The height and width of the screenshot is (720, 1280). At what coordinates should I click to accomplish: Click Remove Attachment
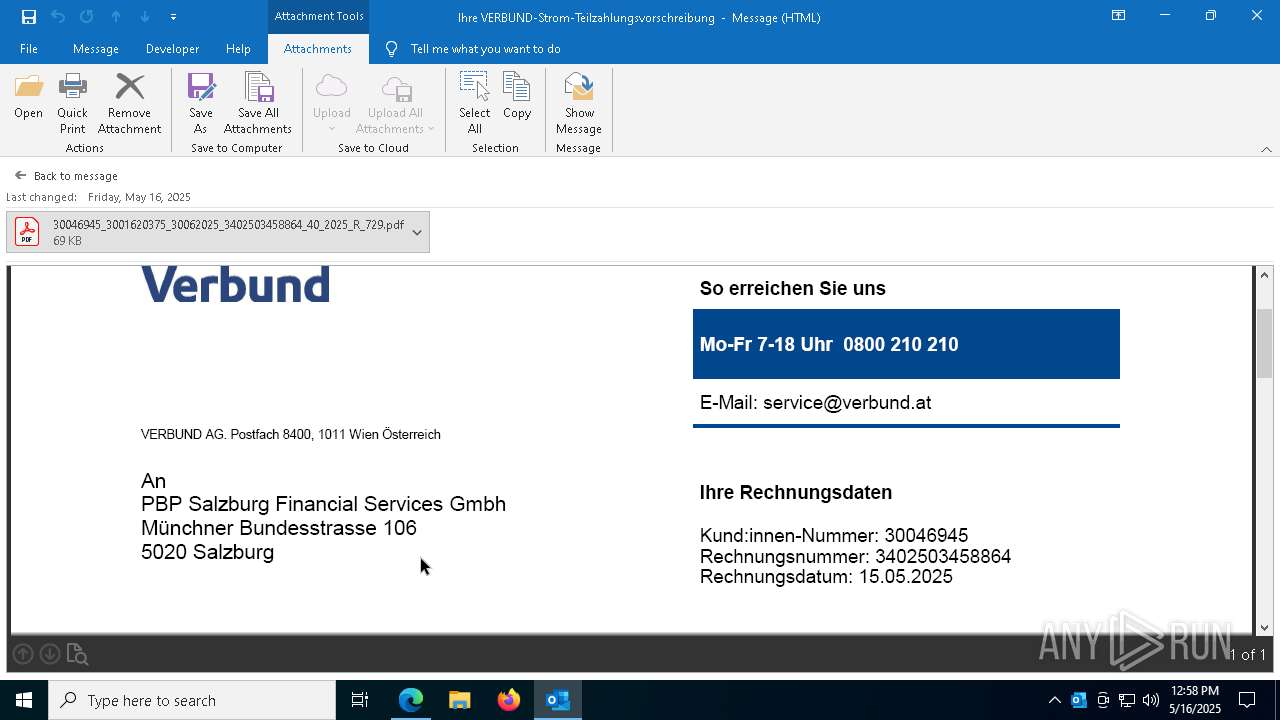pos(129,104)
